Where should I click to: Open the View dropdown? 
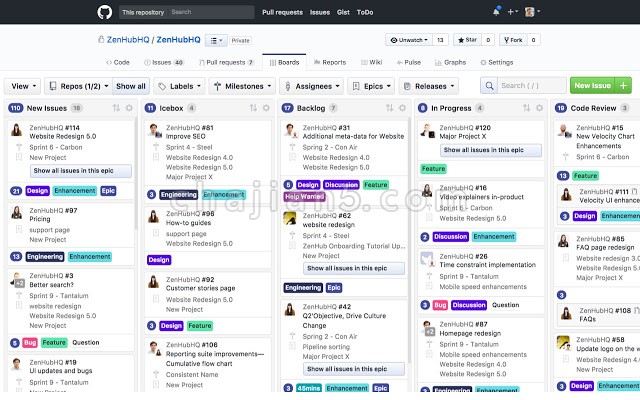[23, 86]
